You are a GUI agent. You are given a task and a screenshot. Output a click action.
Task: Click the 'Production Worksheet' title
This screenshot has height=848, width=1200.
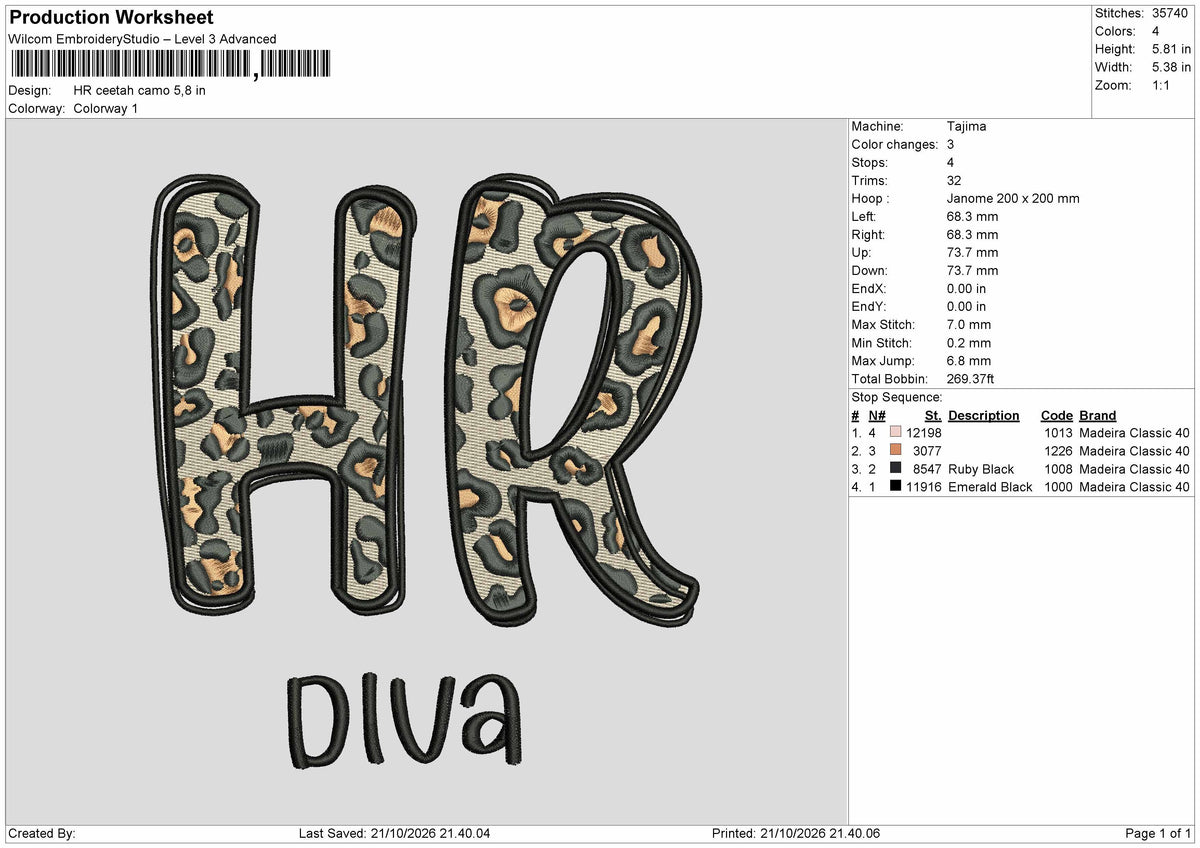coord(111,18)
